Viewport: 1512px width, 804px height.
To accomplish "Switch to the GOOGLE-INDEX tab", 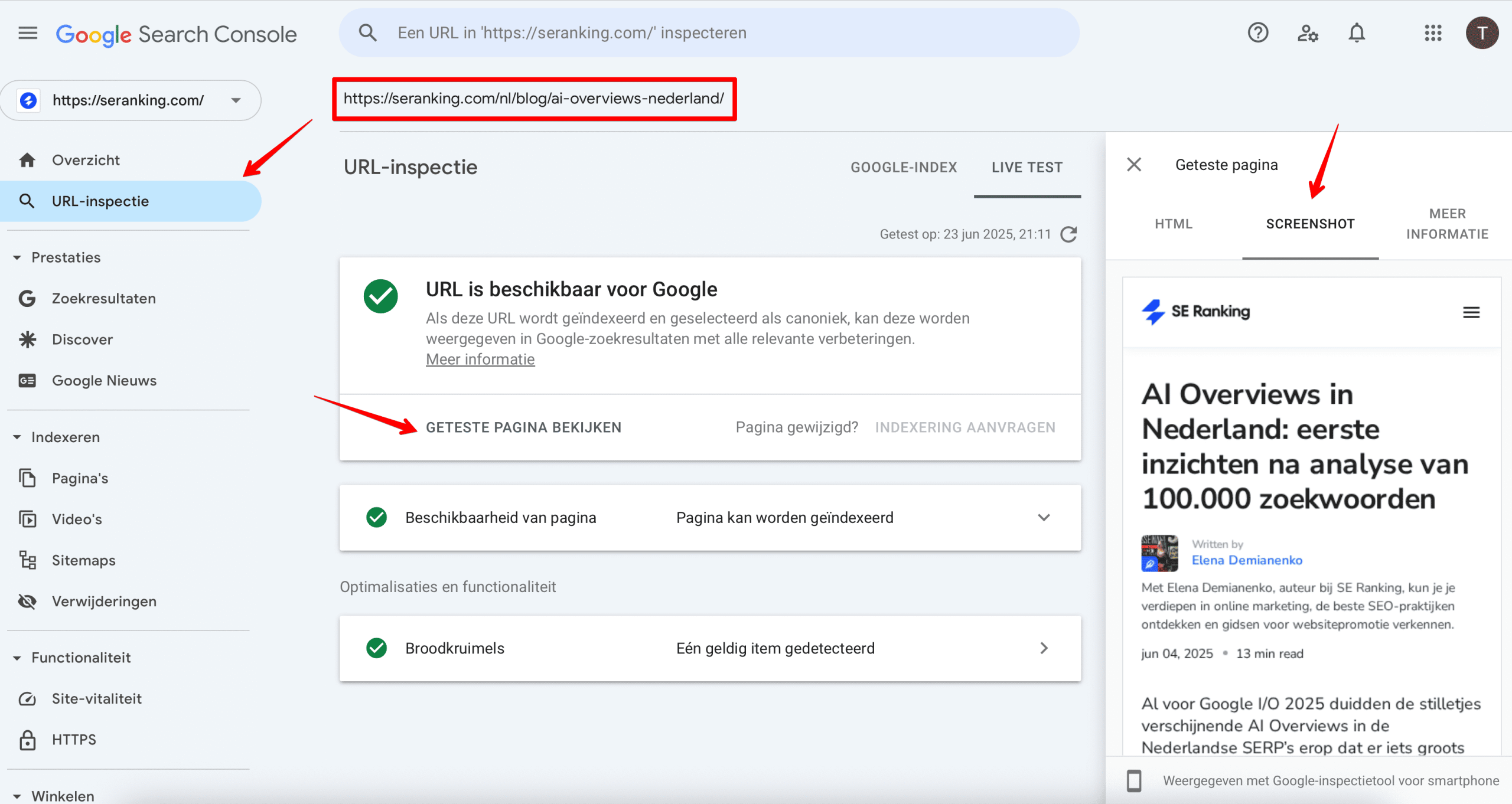I will [904, 168].
